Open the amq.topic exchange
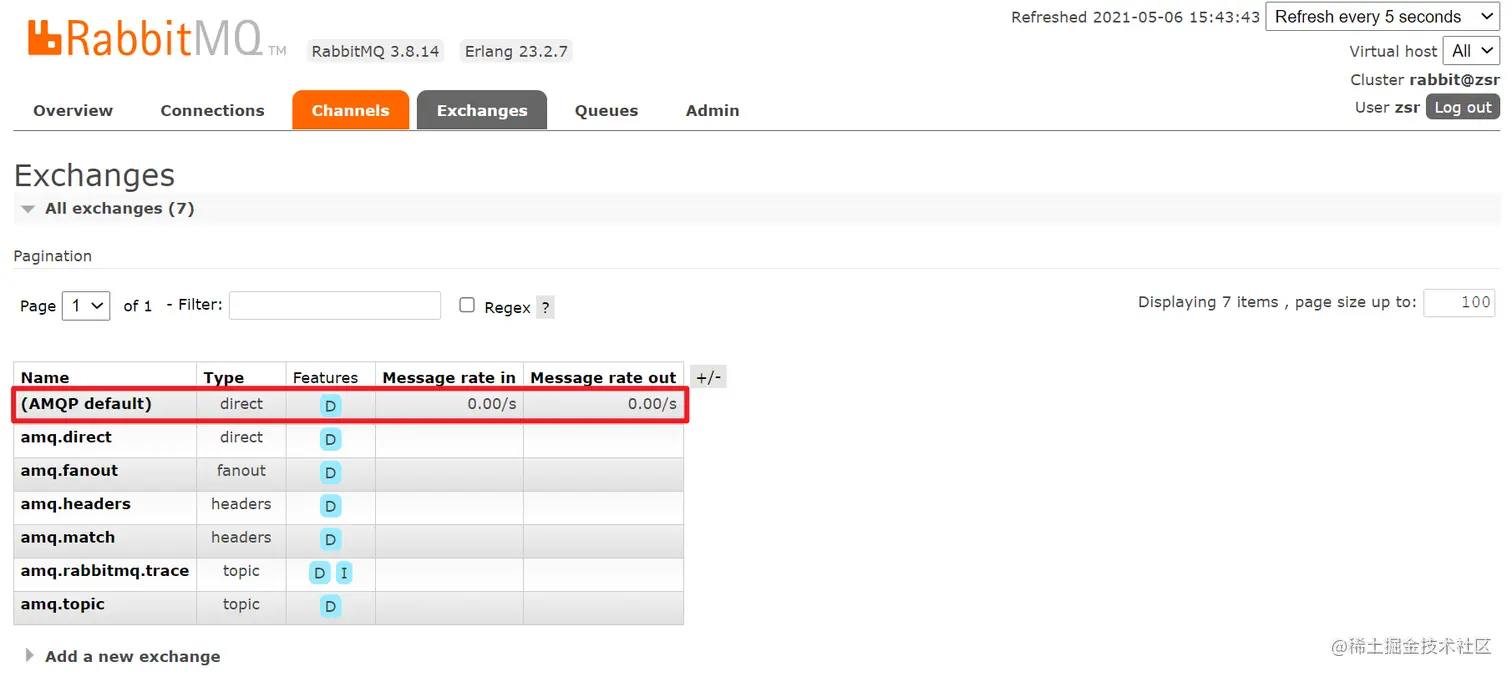The image size is (1512, 677). tap(63, 604)
